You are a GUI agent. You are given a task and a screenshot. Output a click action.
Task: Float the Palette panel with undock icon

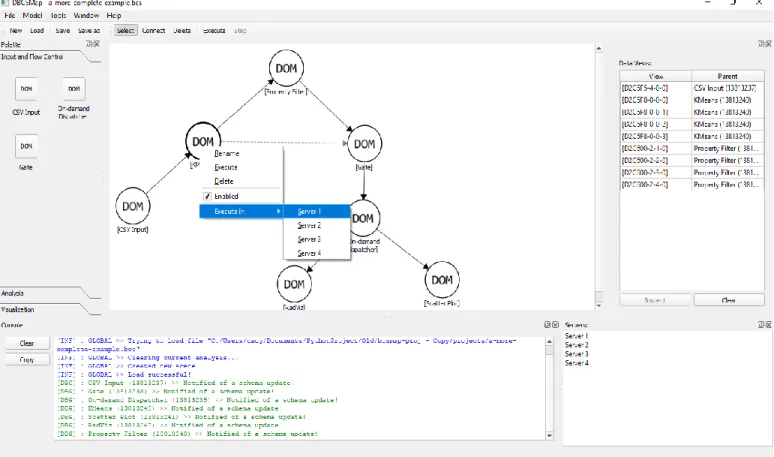pos(90,44)
